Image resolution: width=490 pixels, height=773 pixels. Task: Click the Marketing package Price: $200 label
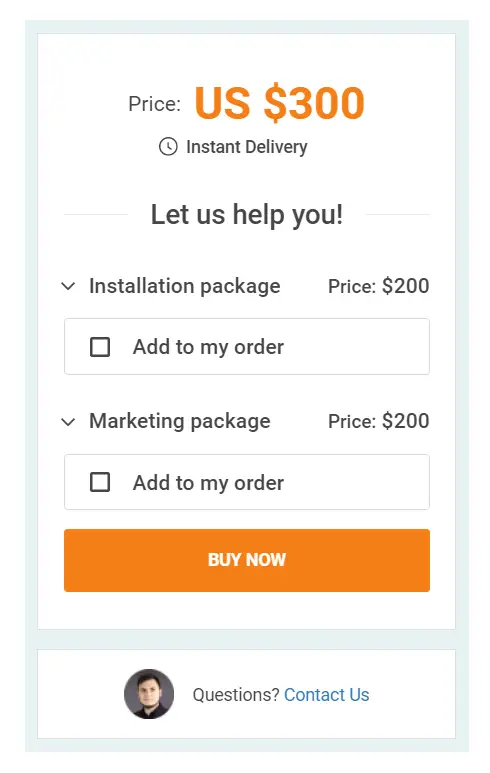pyautogui.click(x=379, y=421)
